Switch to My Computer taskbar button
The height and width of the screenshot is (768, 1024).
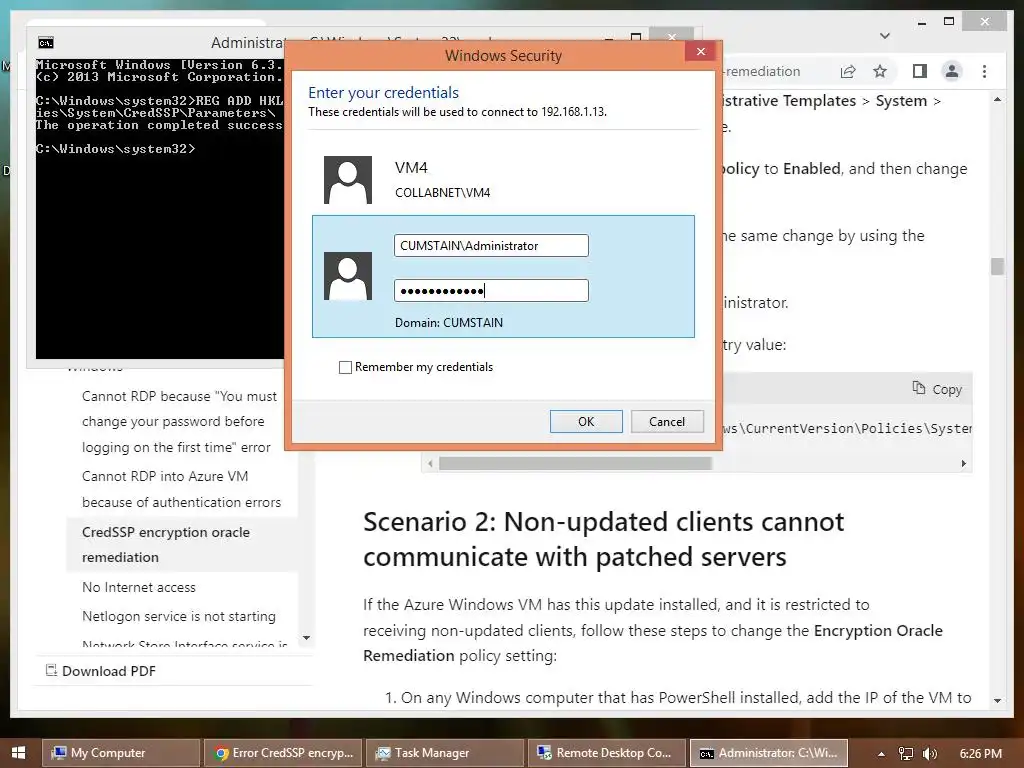pos(121,752)
